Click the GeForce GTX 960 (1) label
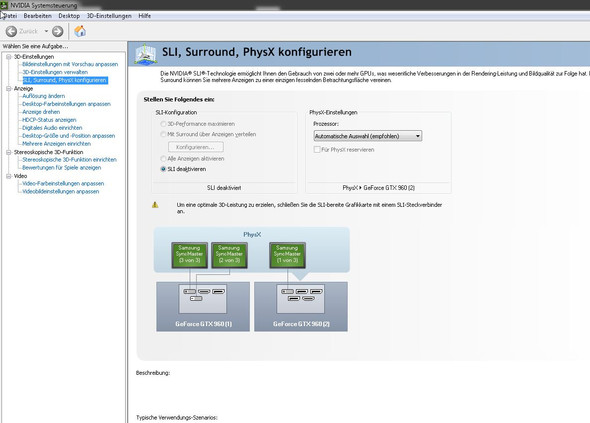 [x=203, y=324]
